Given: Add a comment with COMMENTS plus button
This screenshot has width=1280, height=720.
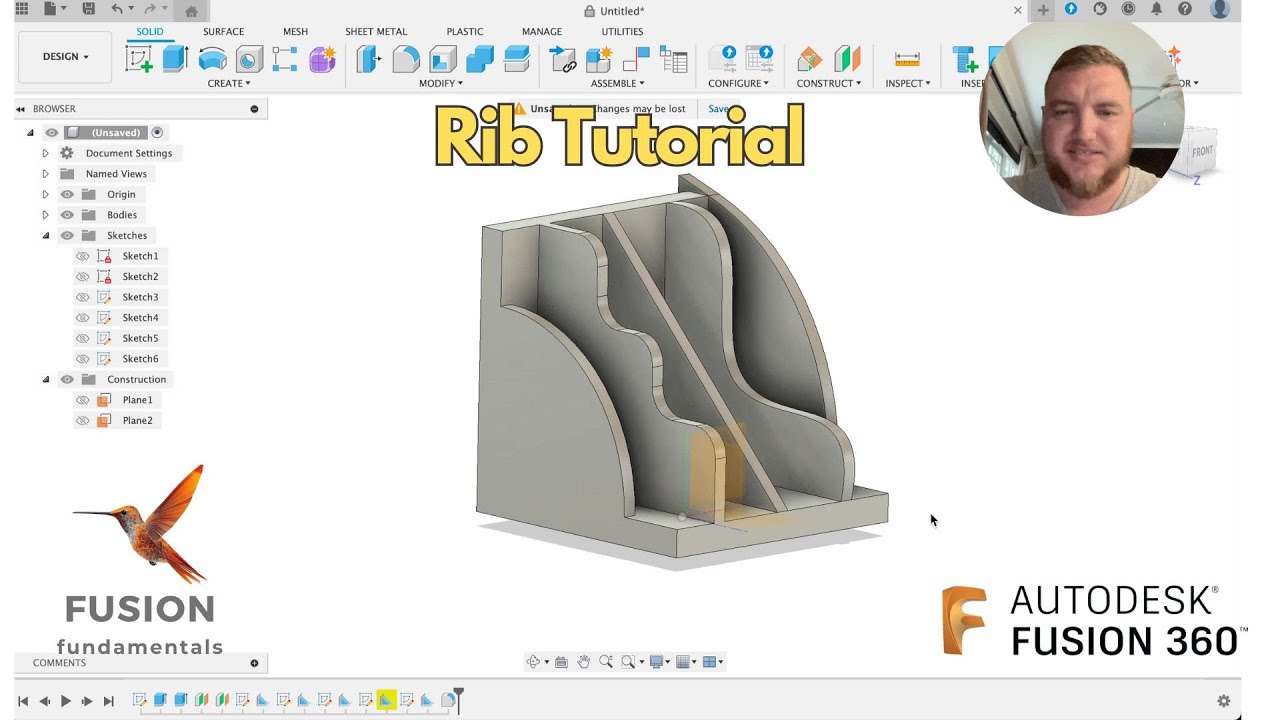Looking at the screenshot, I should [x=254, y=663].
